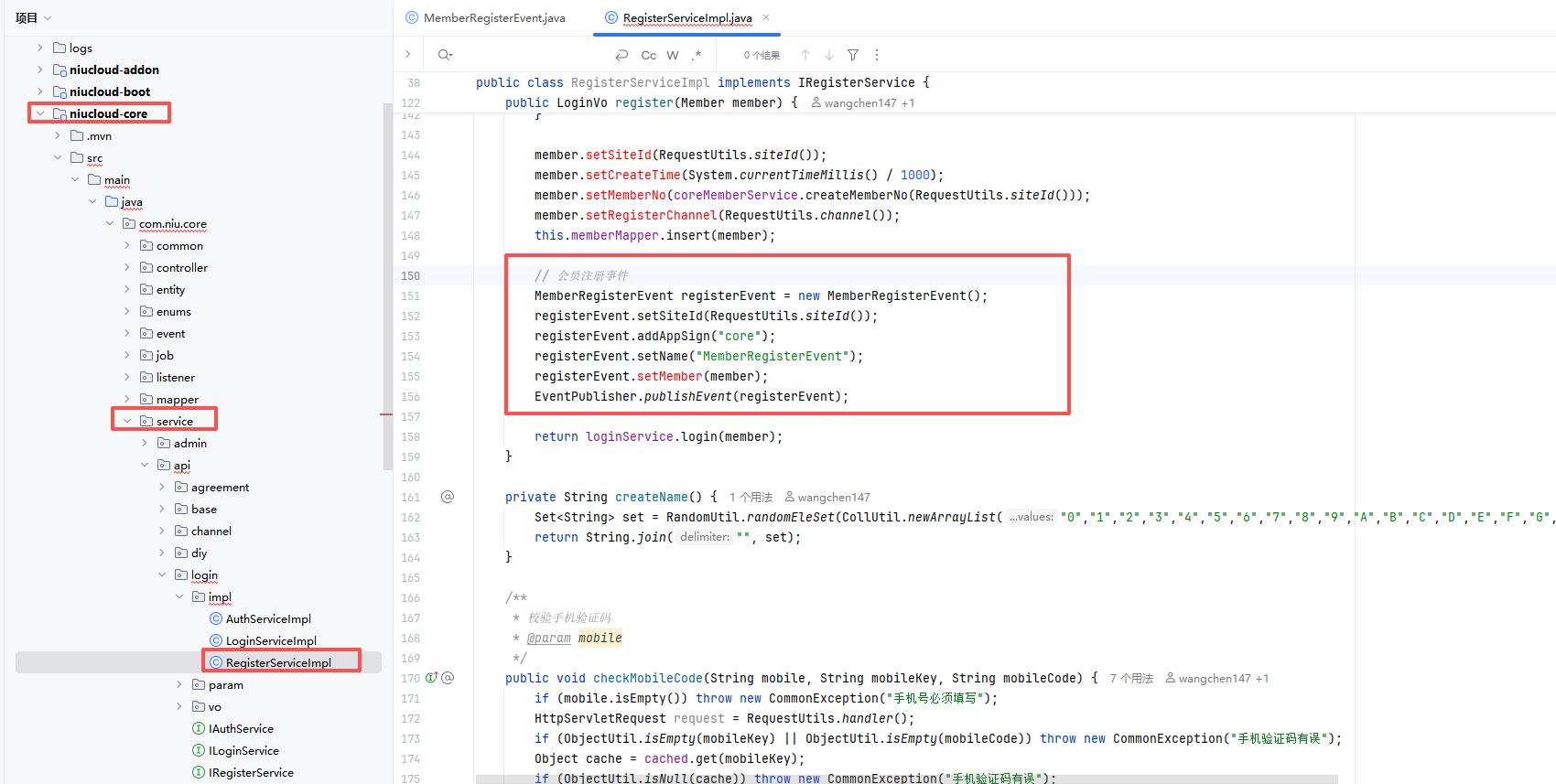
Task: Open the search filter funnel icon
Action: tap(853, 55)
